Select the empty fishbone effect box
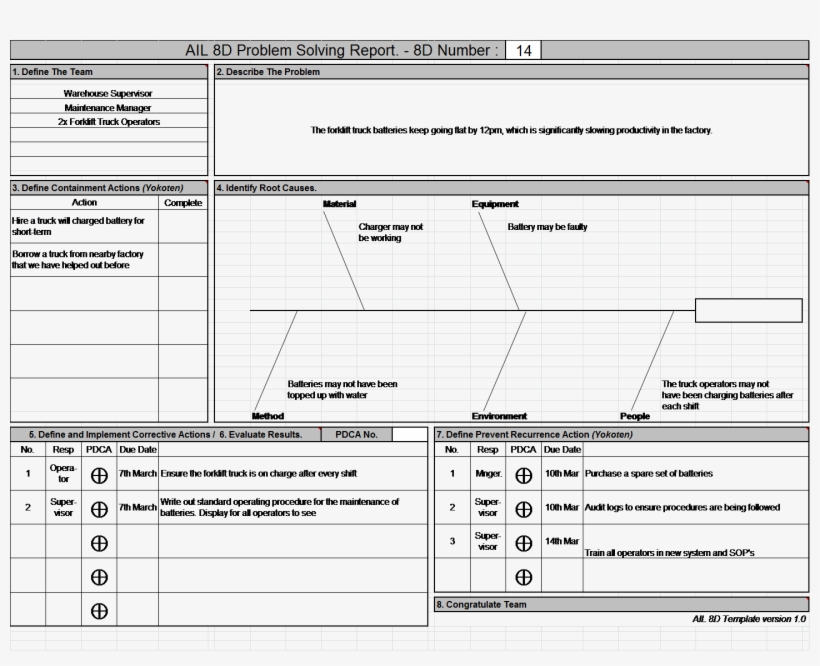Image resolution: width=820 pixels, height=666 pixels. (x=748, y=311)
